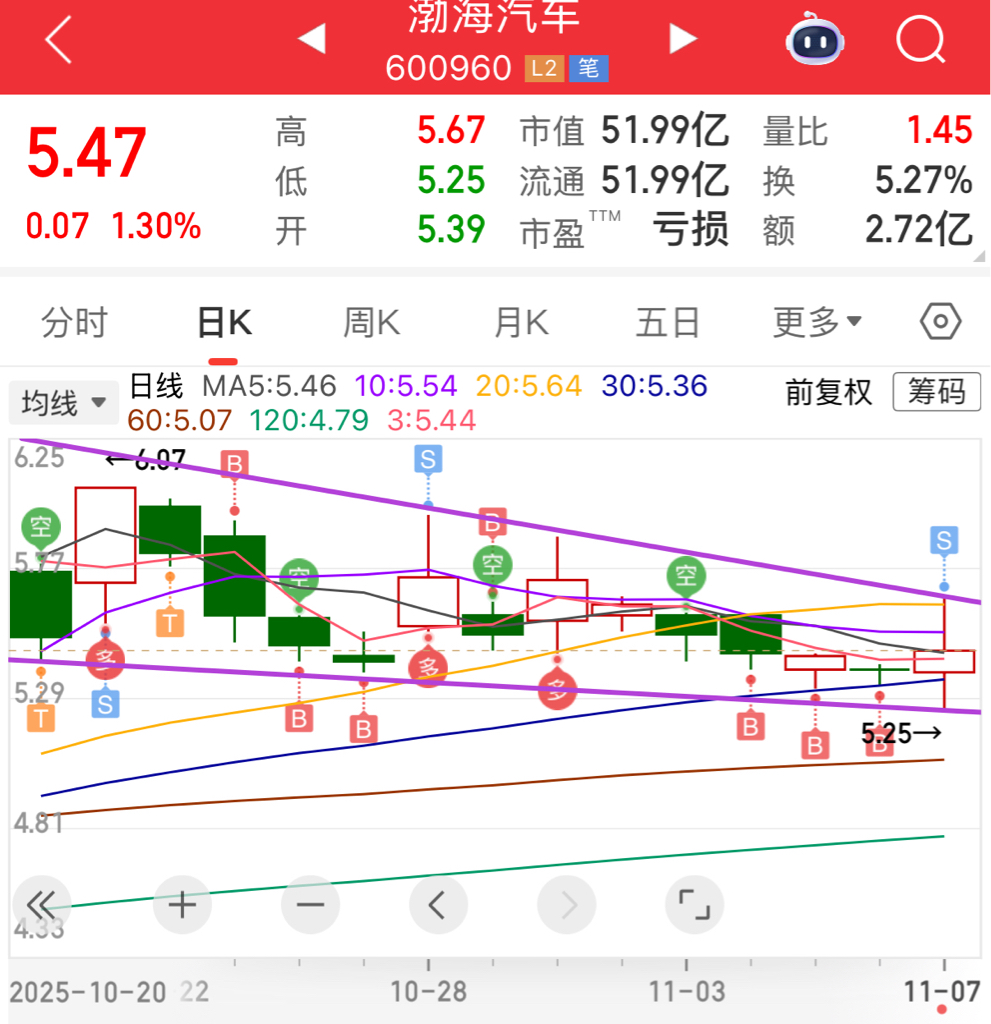The width and height of the screenshot is (991, 1024).
Task: Click the 筹码 button
Action: (937, 392)
